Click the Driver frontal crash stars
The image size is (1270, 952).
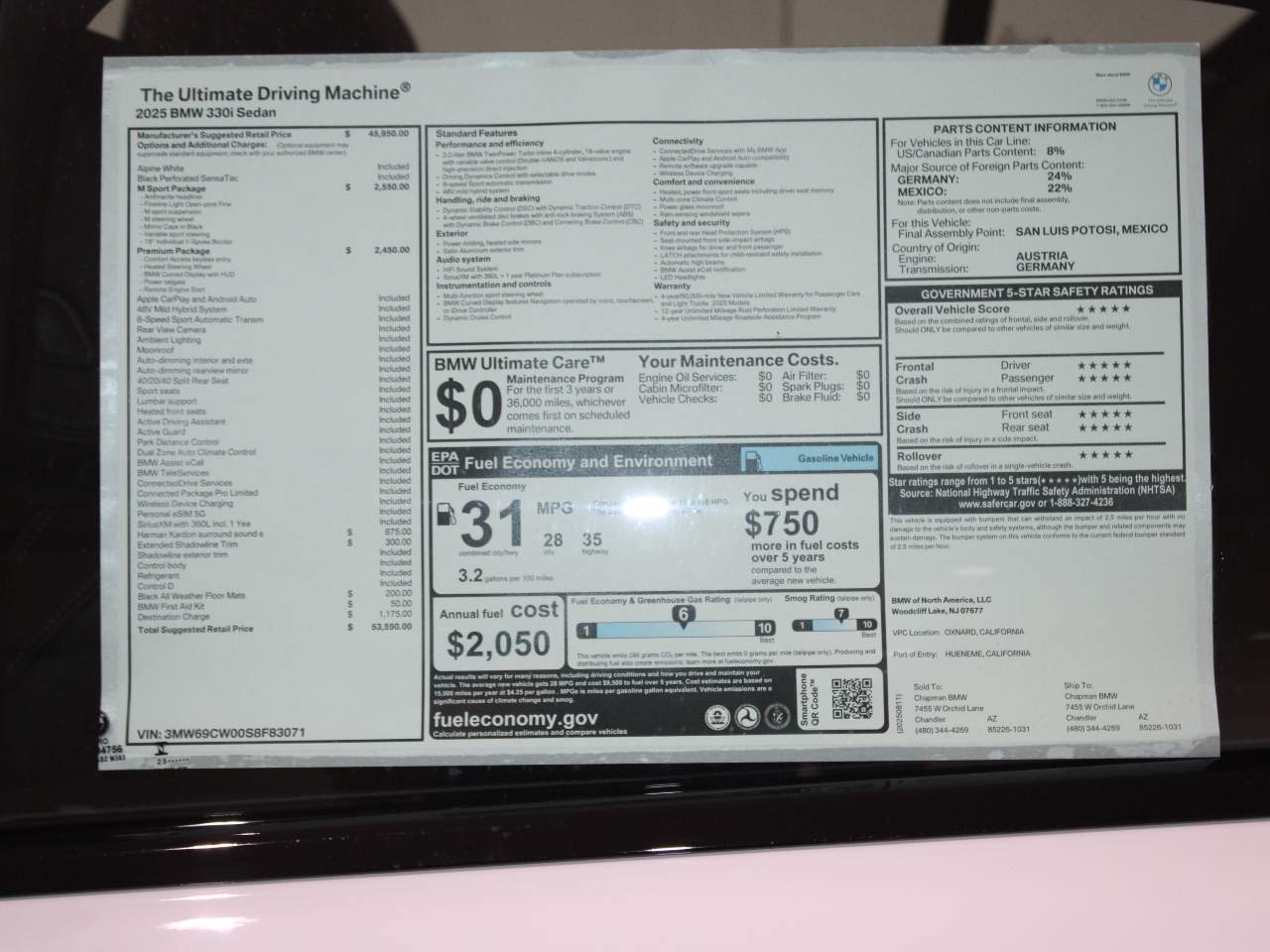point(1103,365)
